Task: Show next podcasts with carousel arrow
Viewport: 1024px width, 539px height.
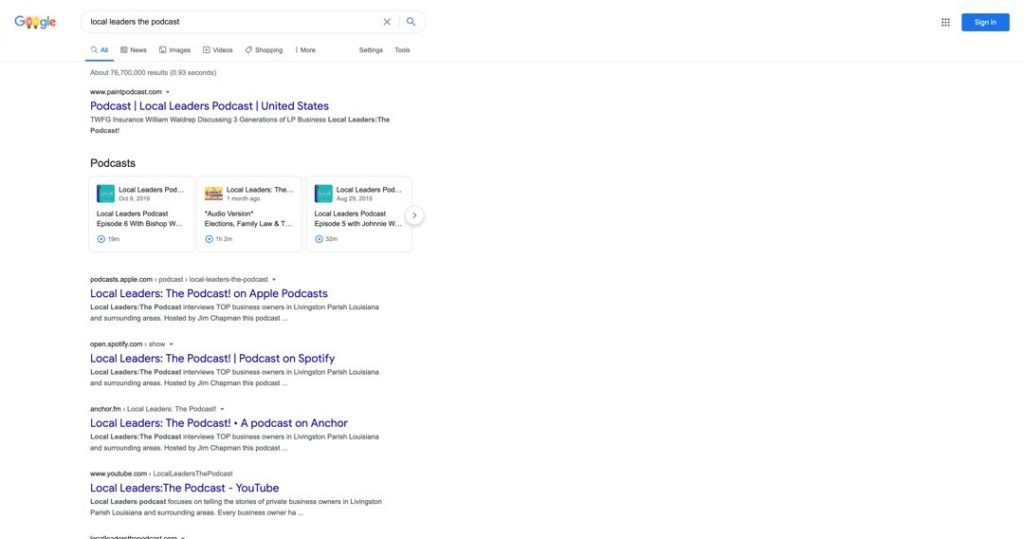Action: click(414, 216)
